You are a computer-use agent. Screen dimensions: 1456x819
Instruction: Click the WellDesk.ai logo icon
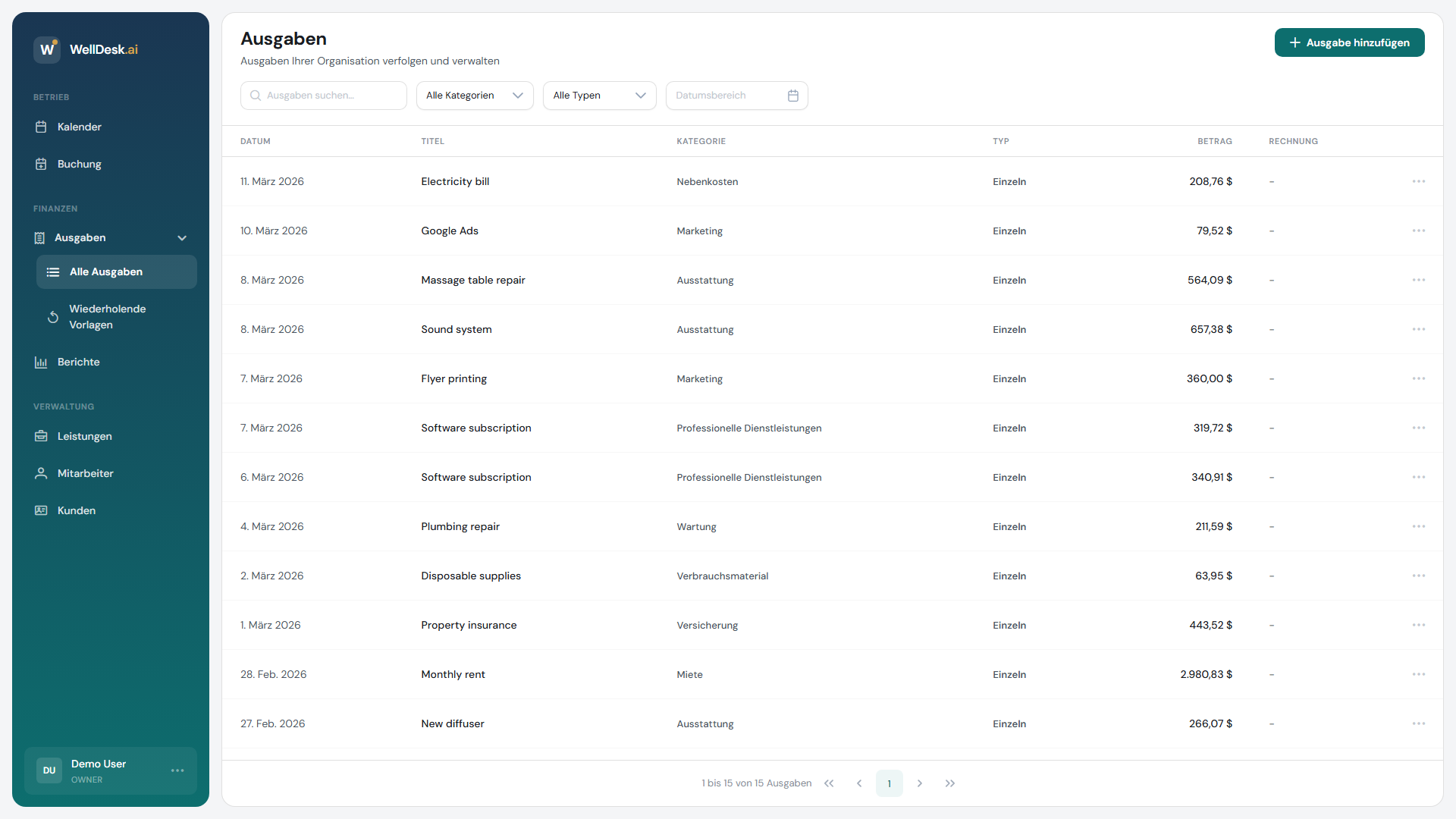point(47,49)
